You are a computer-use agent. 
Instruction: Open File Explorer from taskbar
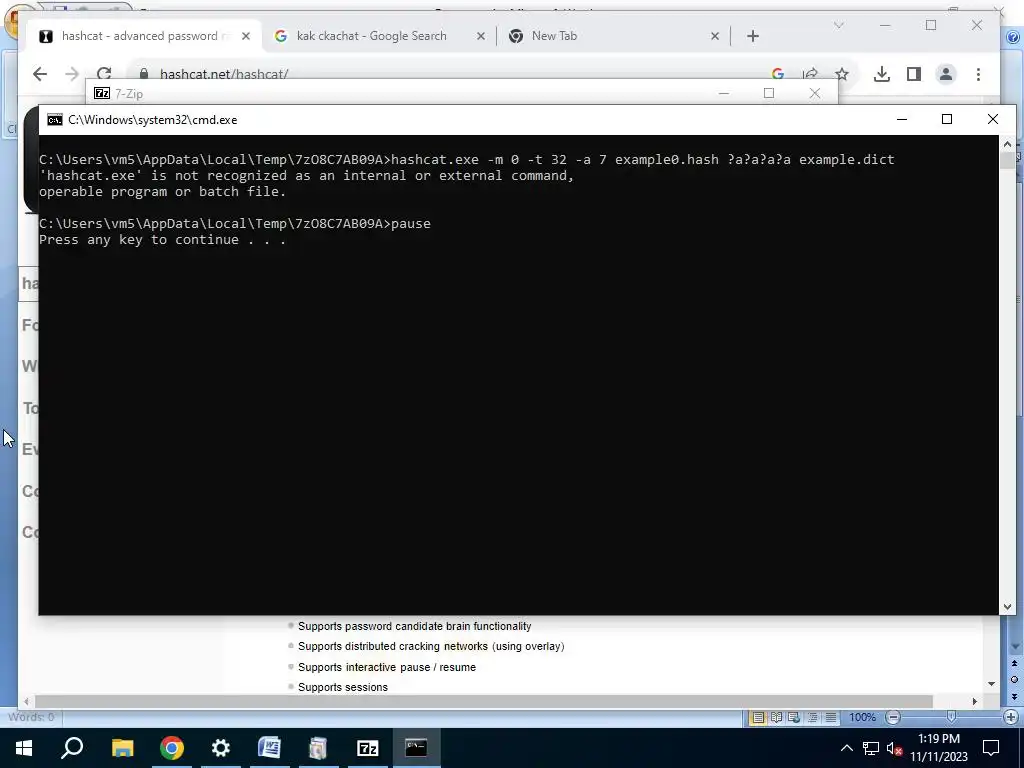(x=122, y=748)
